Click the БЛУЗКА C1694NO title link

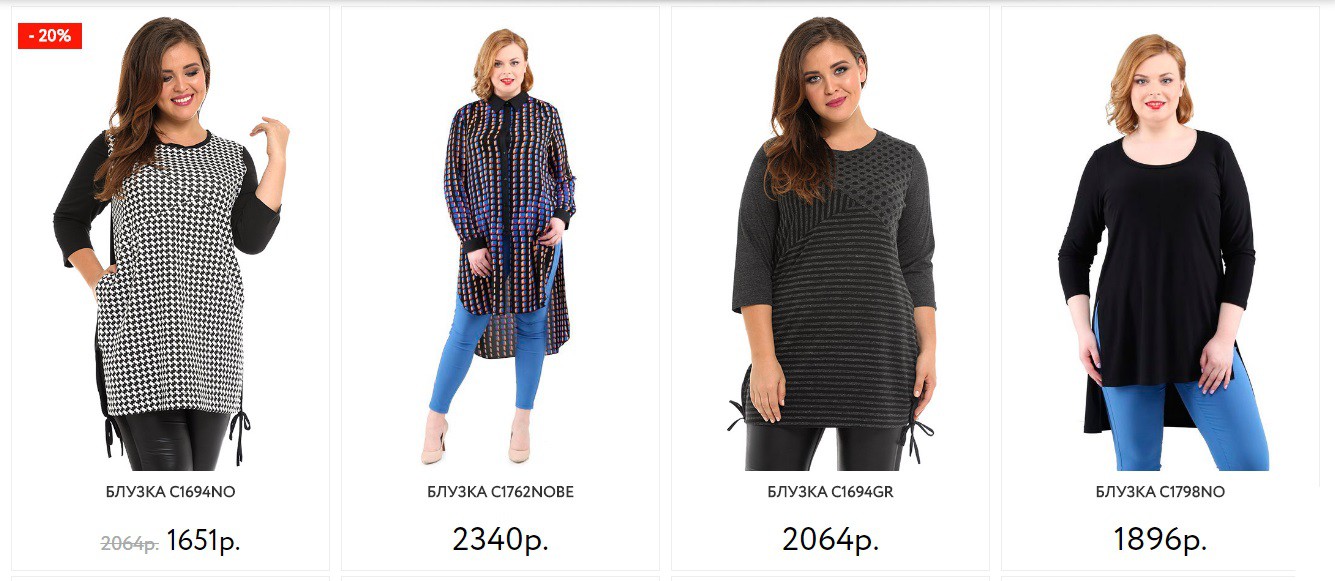pyautogui.click(x=171, y=492)
